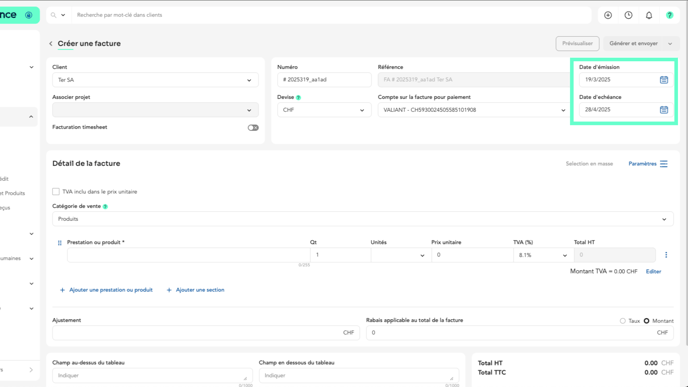Viewport: 688px width, 387px height.
Task: Open the Unités dropdown
Action: 401,255
